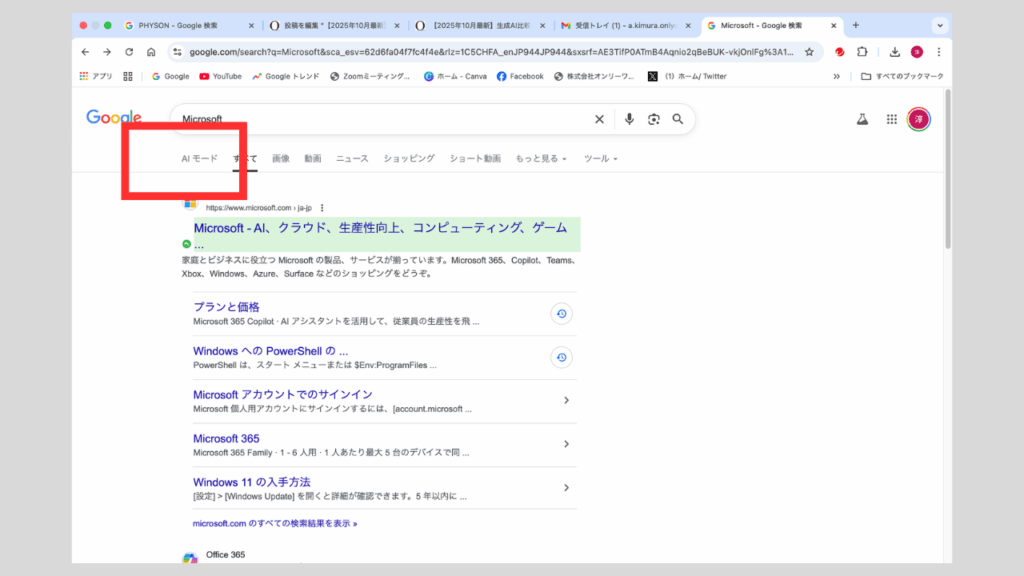Expand the もっと見る dropdown
1024x576 pixels.
tap(541, 158)
